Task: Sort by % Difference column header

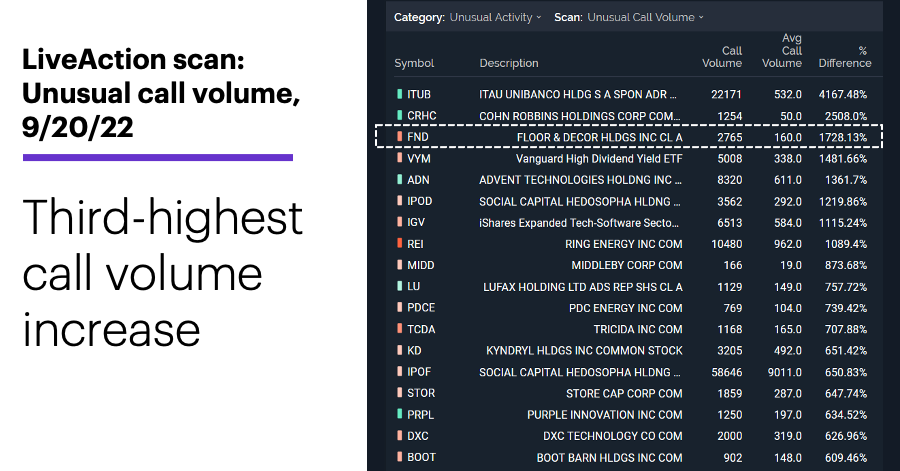Action: coord(845,57)
